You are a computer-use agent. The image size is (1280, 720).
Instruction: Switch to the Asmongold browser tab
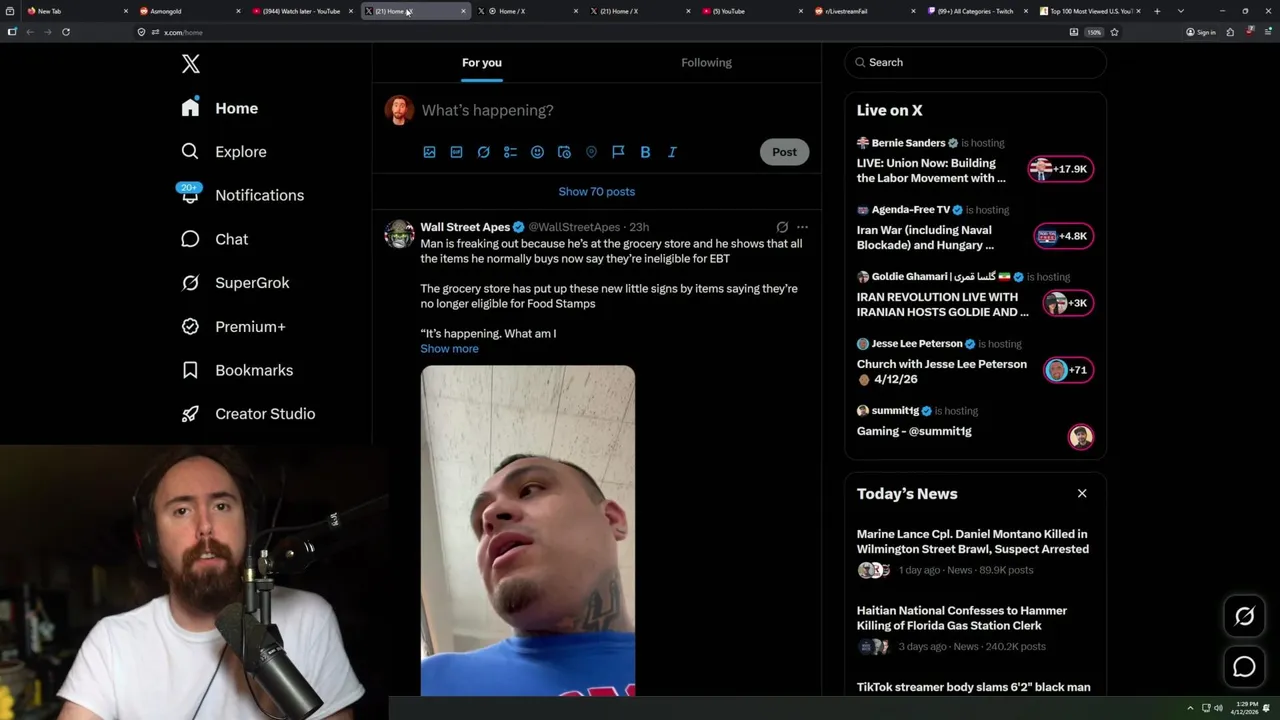pyautogui.click(x=188, y=11)
